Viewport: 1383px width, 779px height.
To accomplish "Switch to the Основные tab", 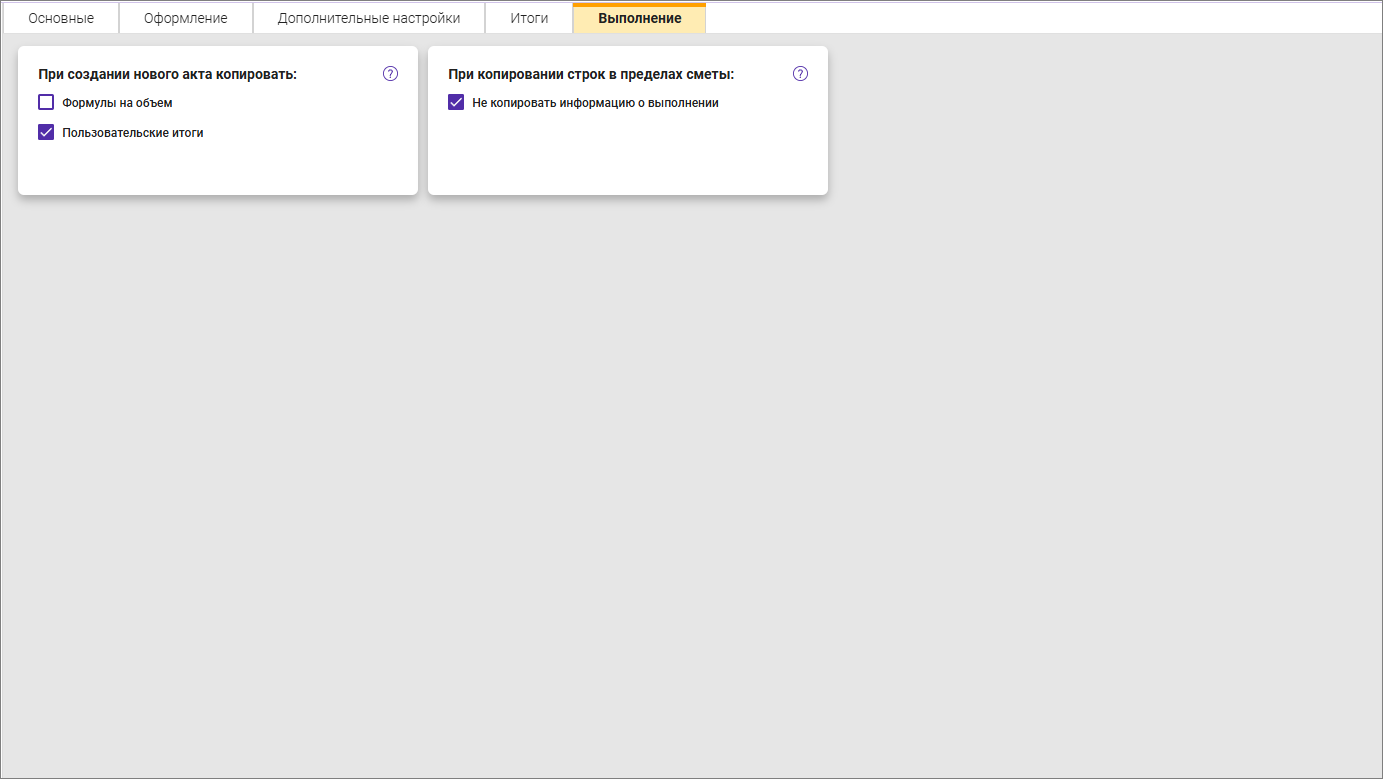I will tap(61, 18).
